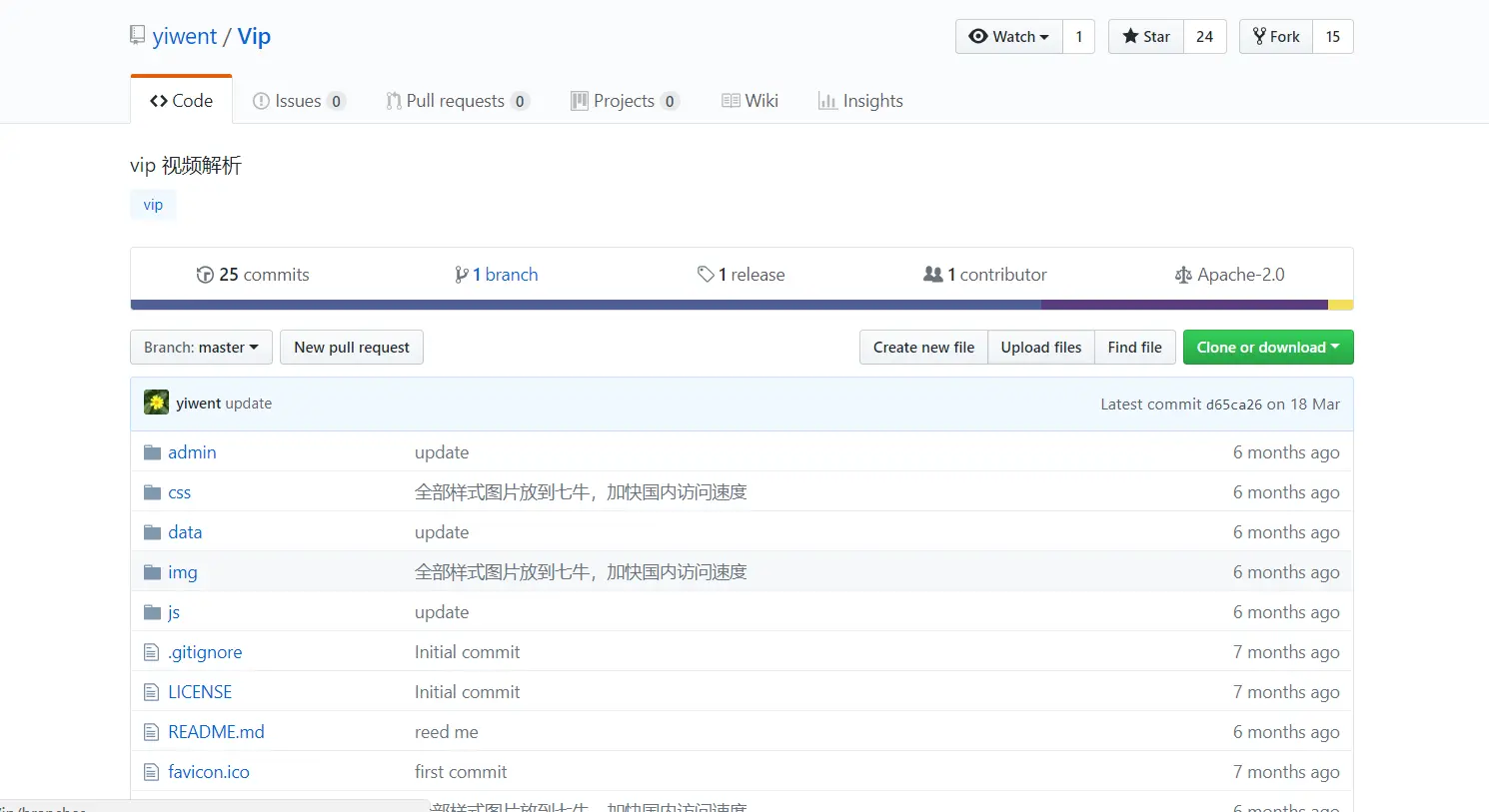Click the admin folder icon
The image size is (1489, 812).
tap(152, 452)
